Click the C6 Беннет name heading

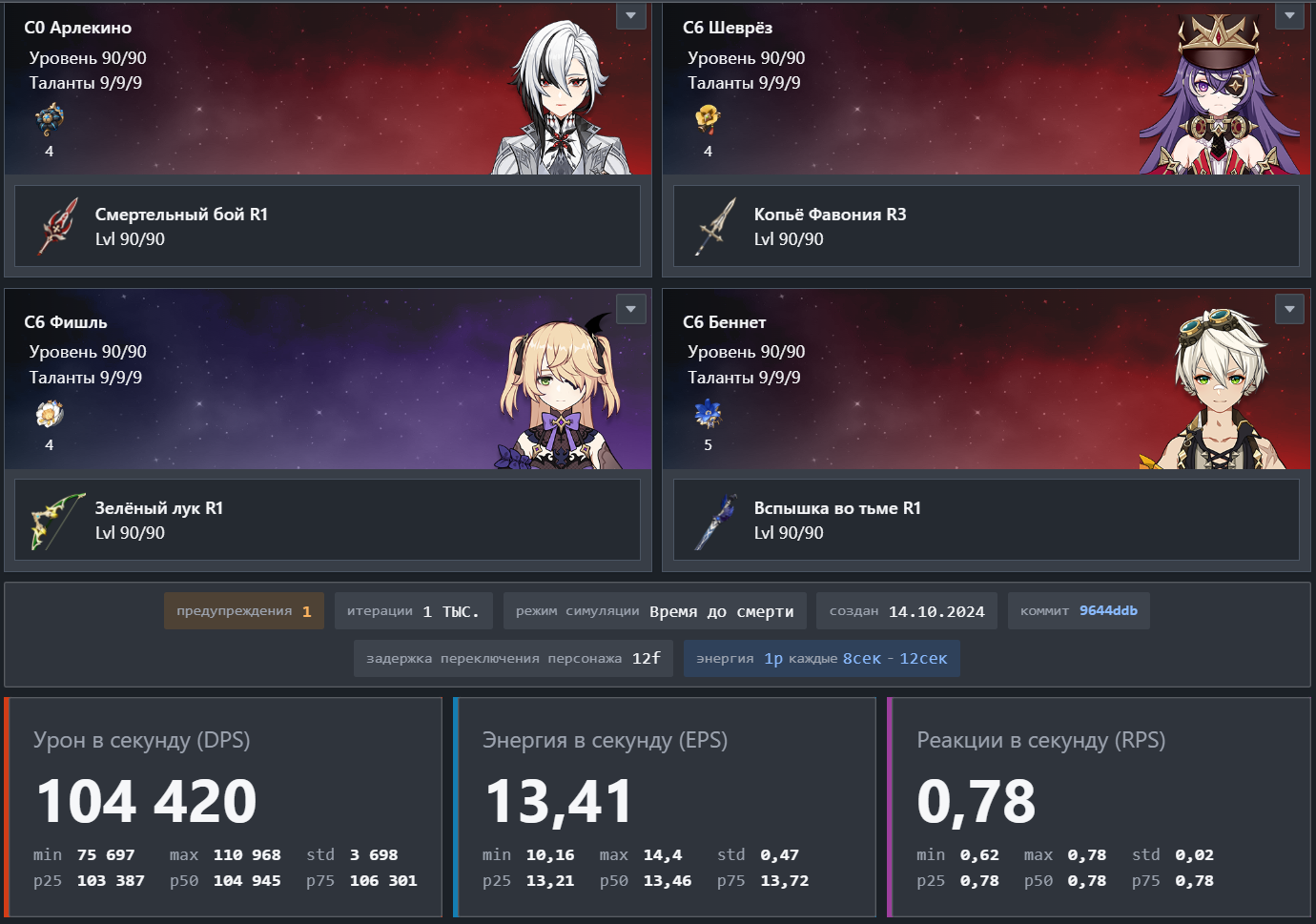(725, 322)
